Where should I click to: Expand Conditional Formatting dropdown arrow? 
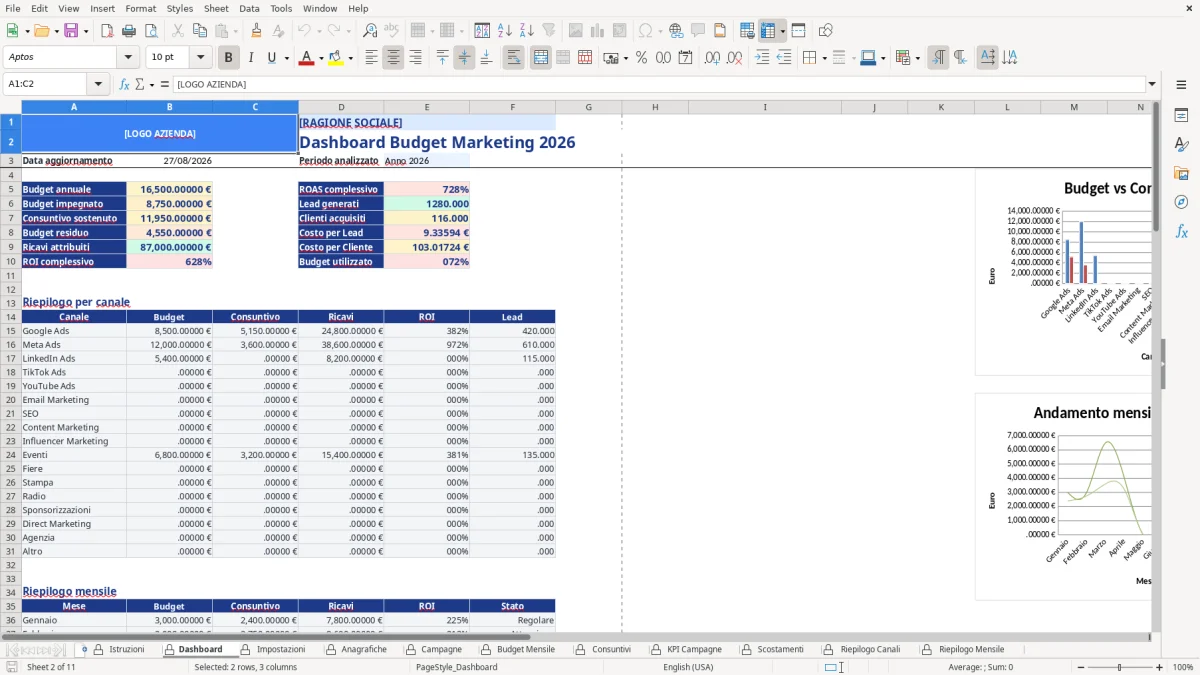click(x=917, y=58)
